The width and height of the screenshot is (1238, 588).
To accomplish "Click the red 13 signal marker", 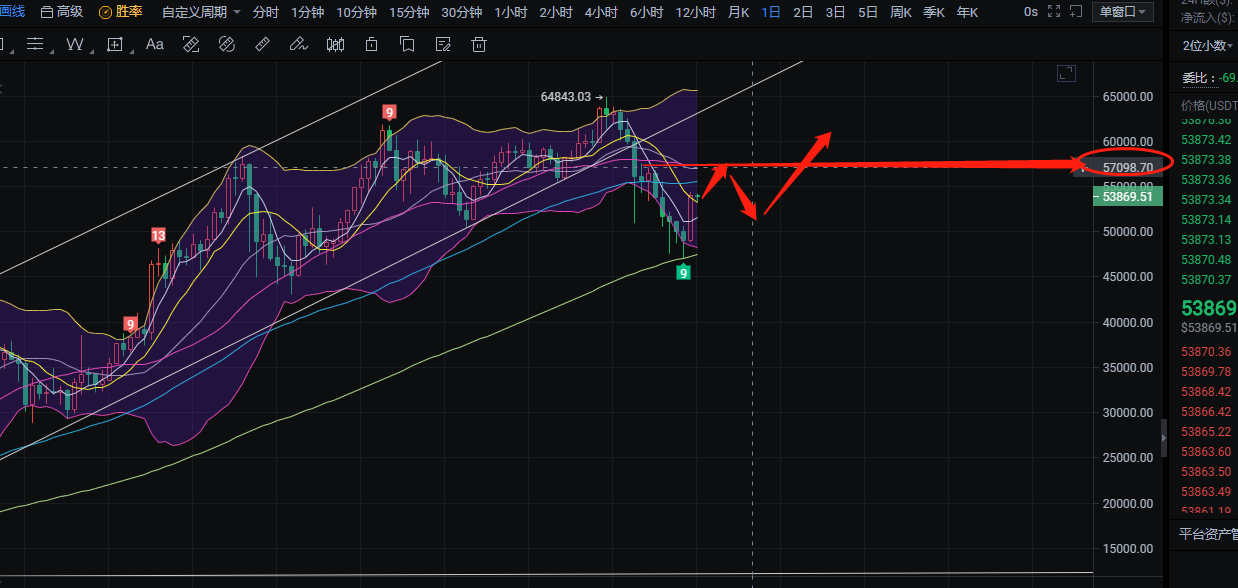I will click(x=158, y=236).
